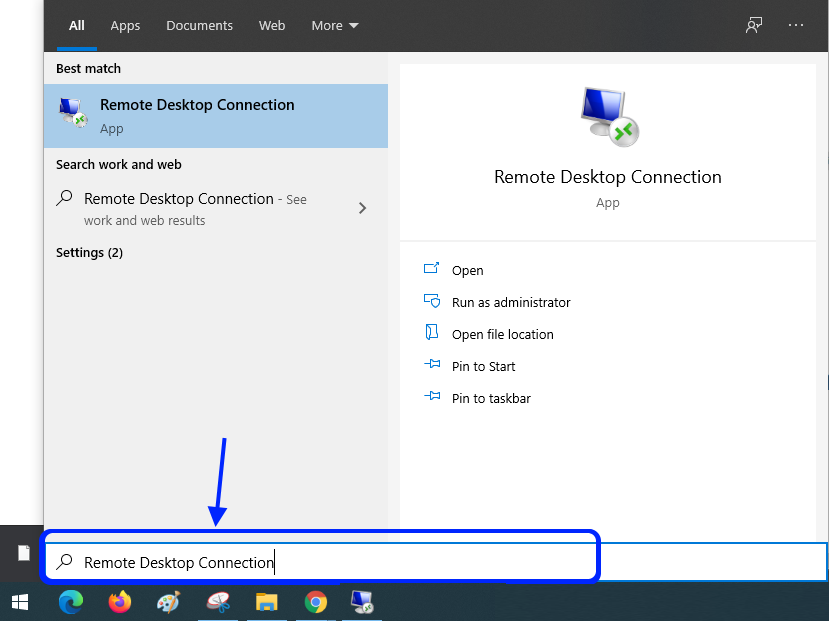Click the document icon left of search box
The width and height of the screenshot is (829, 621).
(x=24, y=553)
